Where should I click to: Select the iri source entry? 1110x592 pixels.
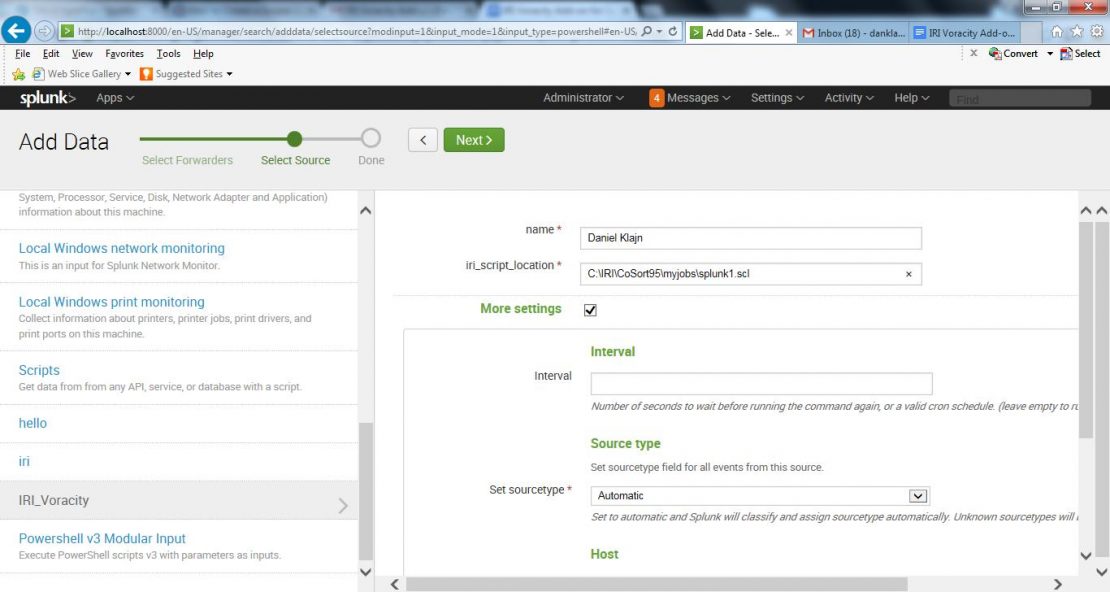(24, 462)
